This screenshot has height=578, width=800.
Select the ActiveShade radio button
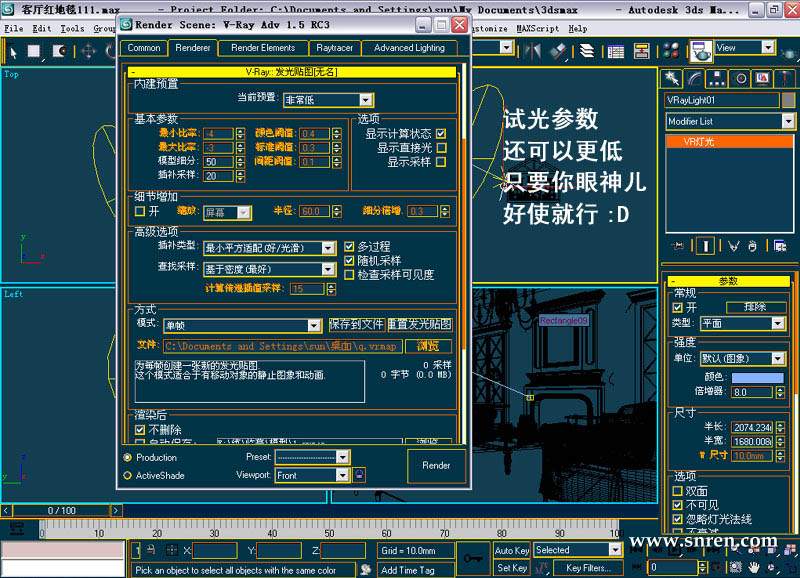click(127, 475)
